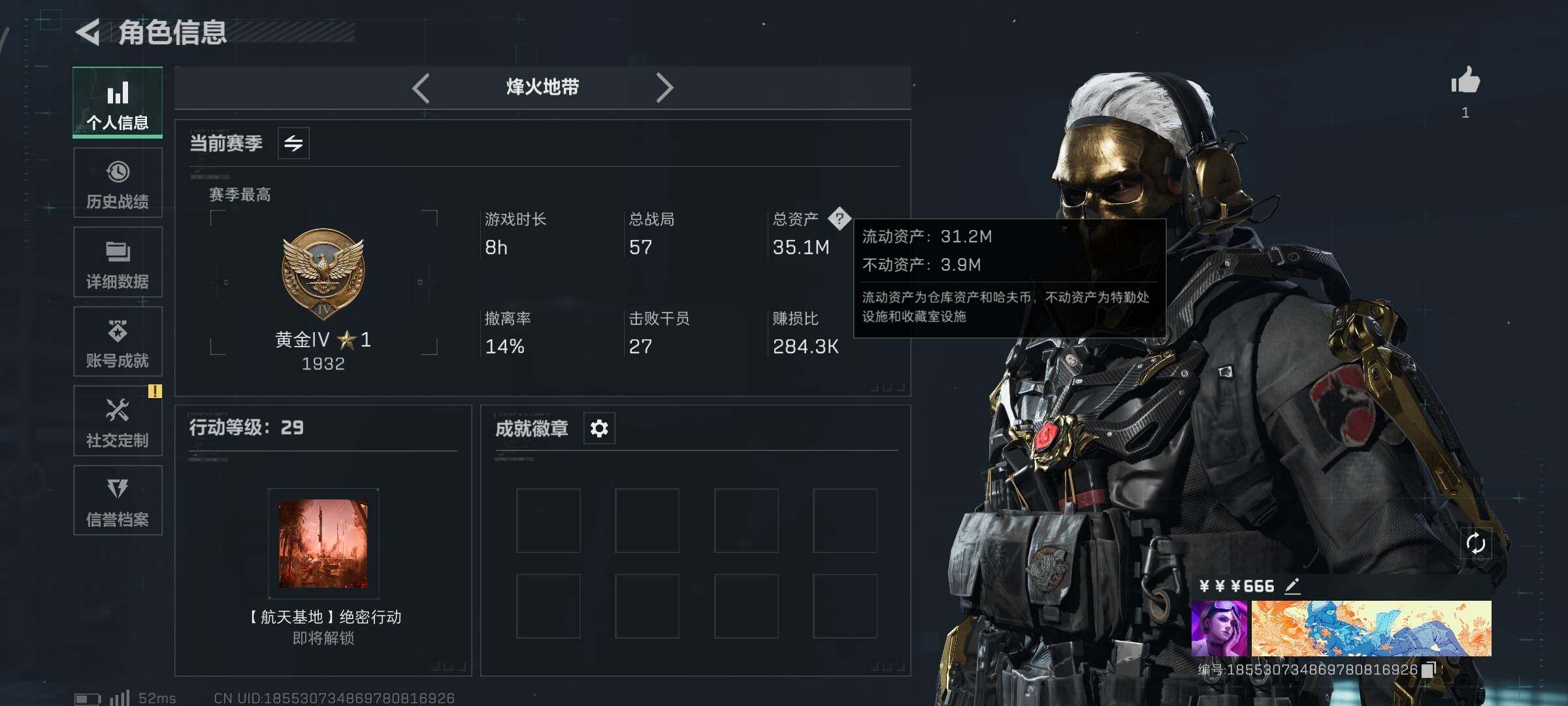Edit the ¥¥¥666 nickname with the pencil icon

(x=1292, y=586)
